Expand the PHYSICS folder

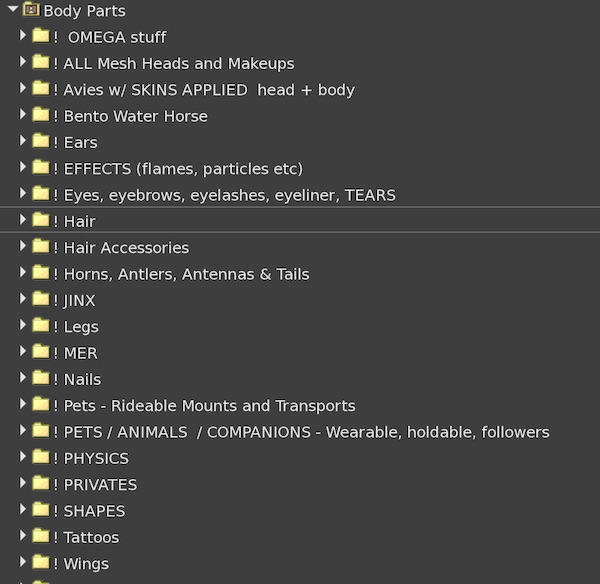23,456
